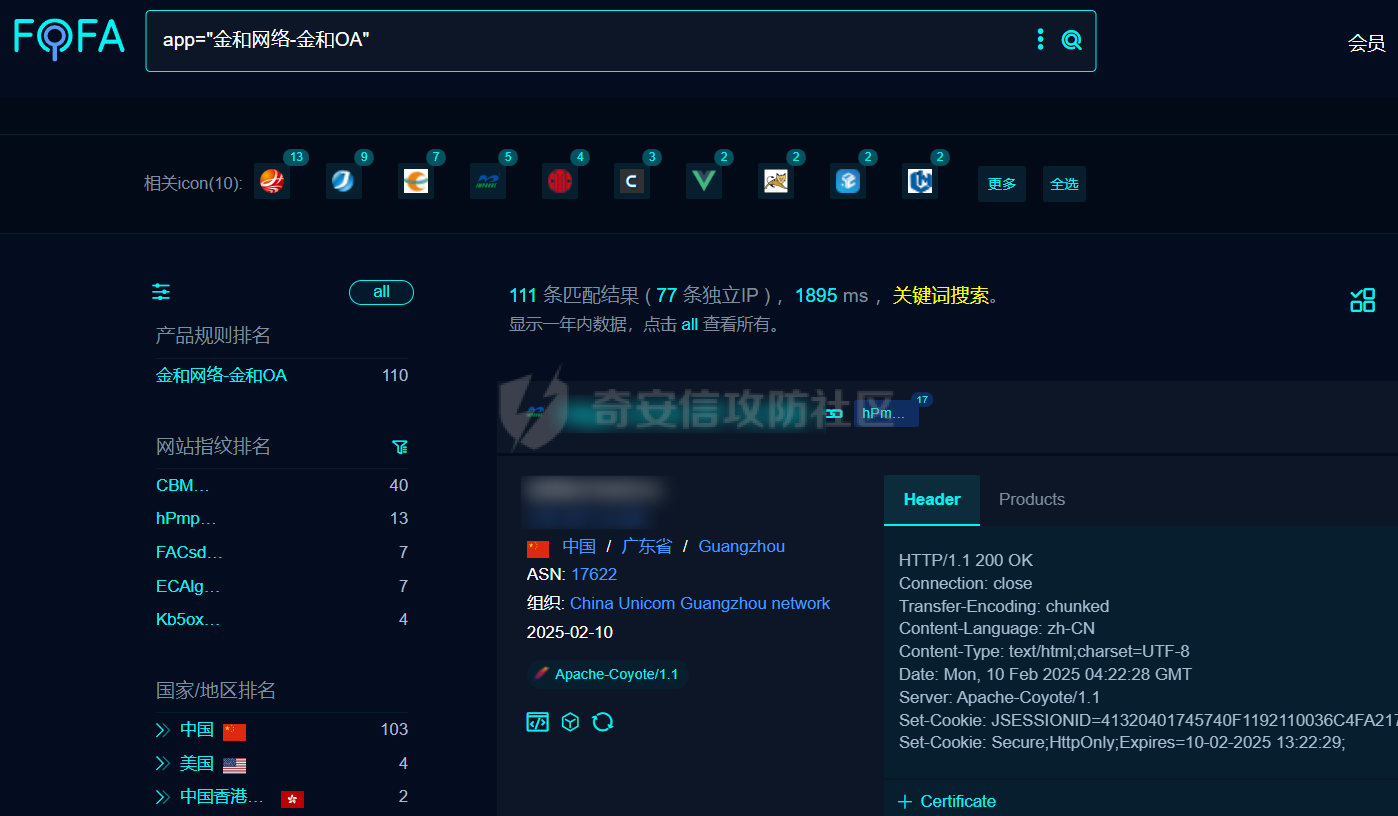Click the 全选 button

coord(1064,184)
